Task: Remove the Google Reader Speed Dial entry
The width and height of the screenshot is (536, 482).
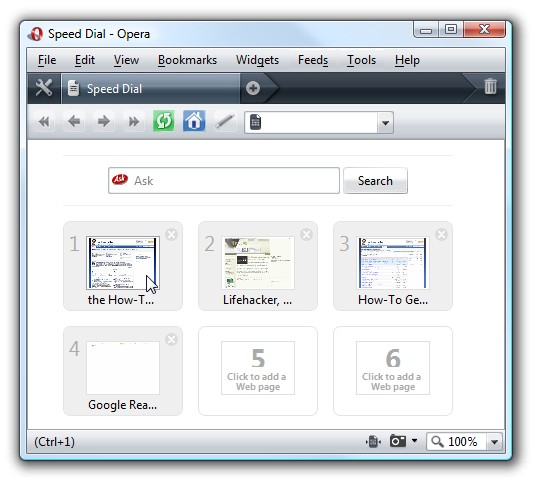Action: coord(171,340)
